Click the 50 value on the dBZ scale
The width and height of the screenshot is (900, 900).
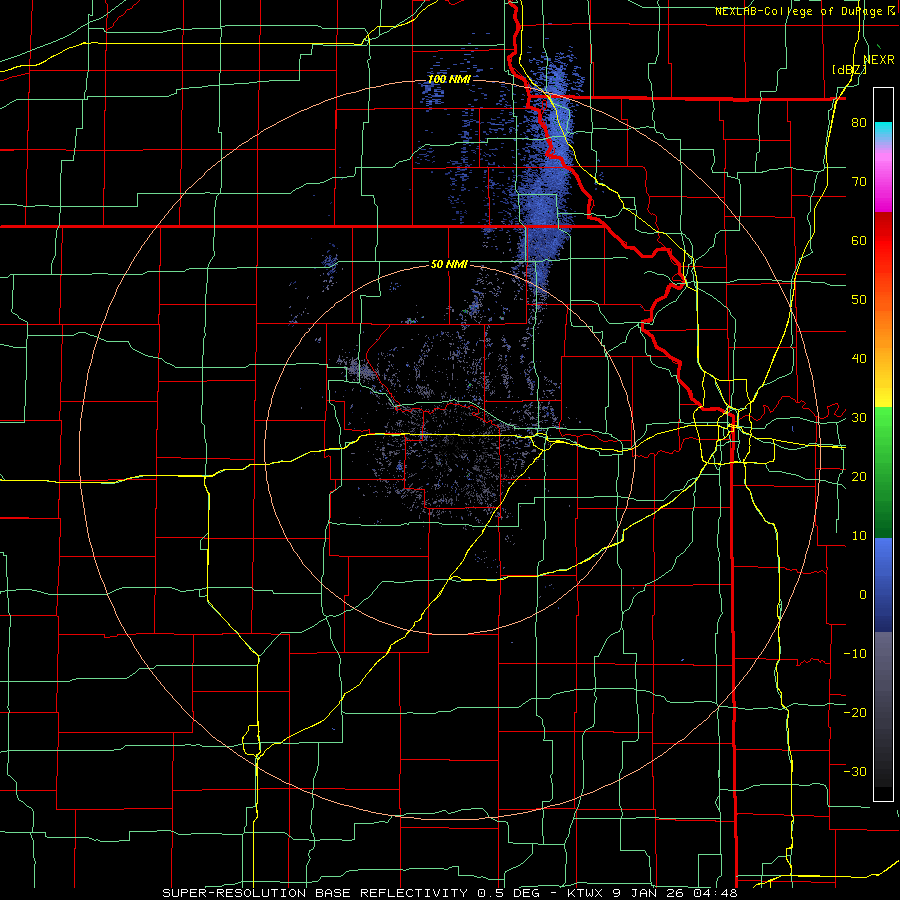[x=859, y=300]
